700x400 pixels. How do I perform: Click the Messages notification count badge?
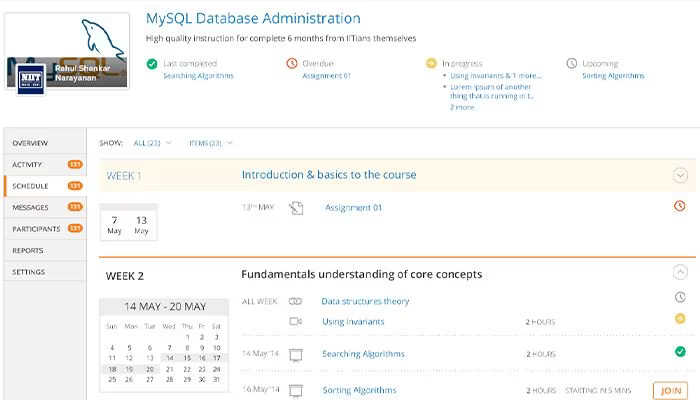point(75,207)
